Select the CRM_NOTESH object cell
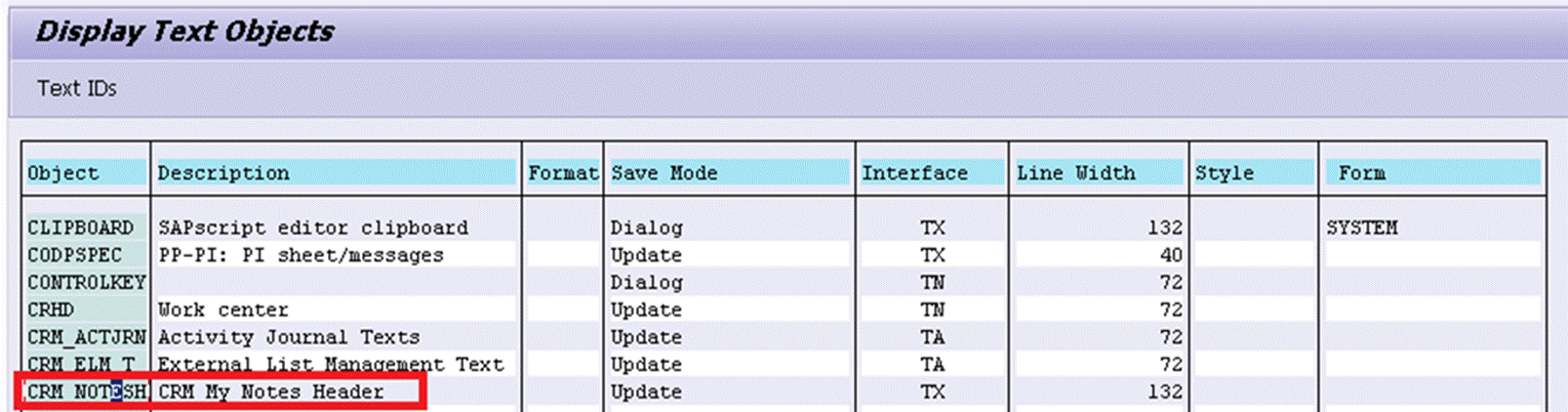Image resolution: width=1568 pixels, height=412 pixels. [86, 391]
